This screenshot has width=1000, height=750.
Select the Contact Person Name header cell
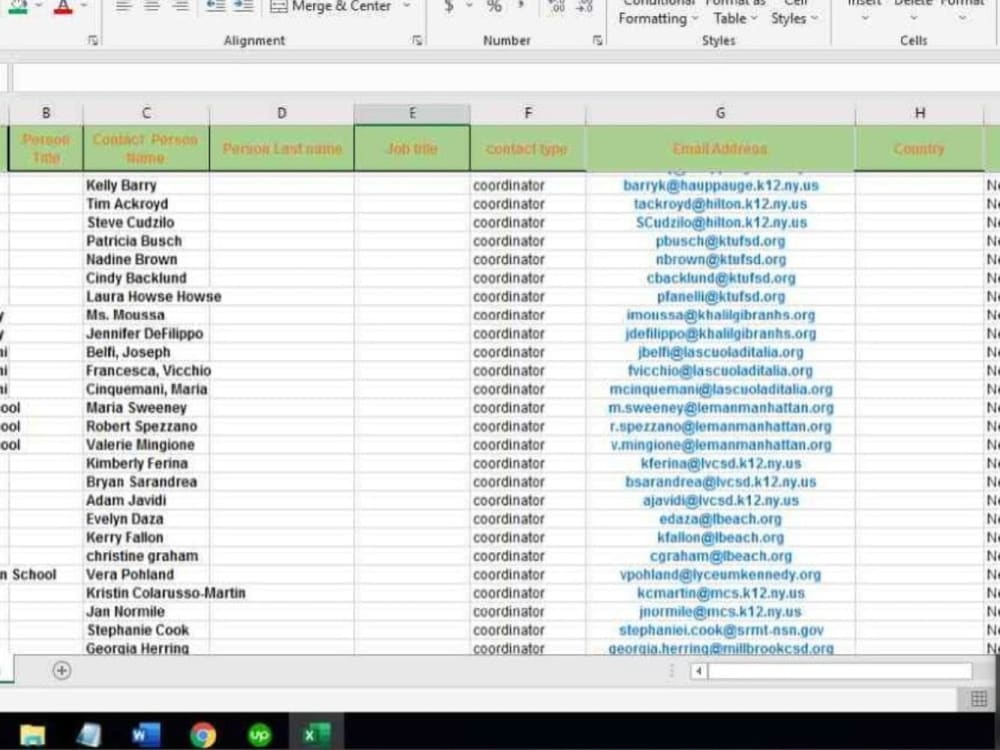pyautogui.click(x=146, y=149)
